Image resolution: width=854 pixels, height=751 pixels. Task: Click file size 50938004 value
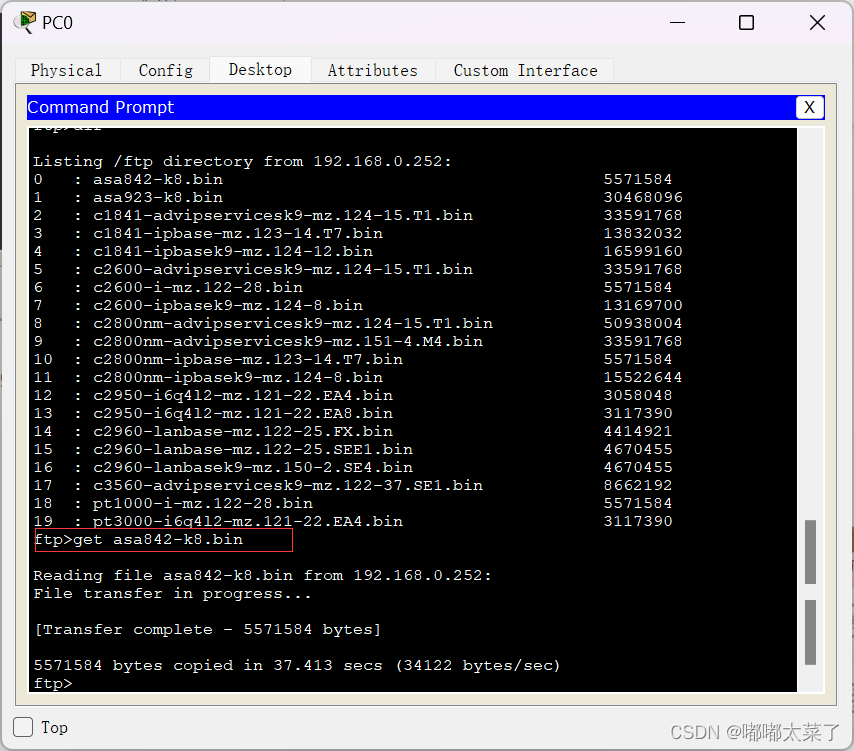tap(643, 323)
